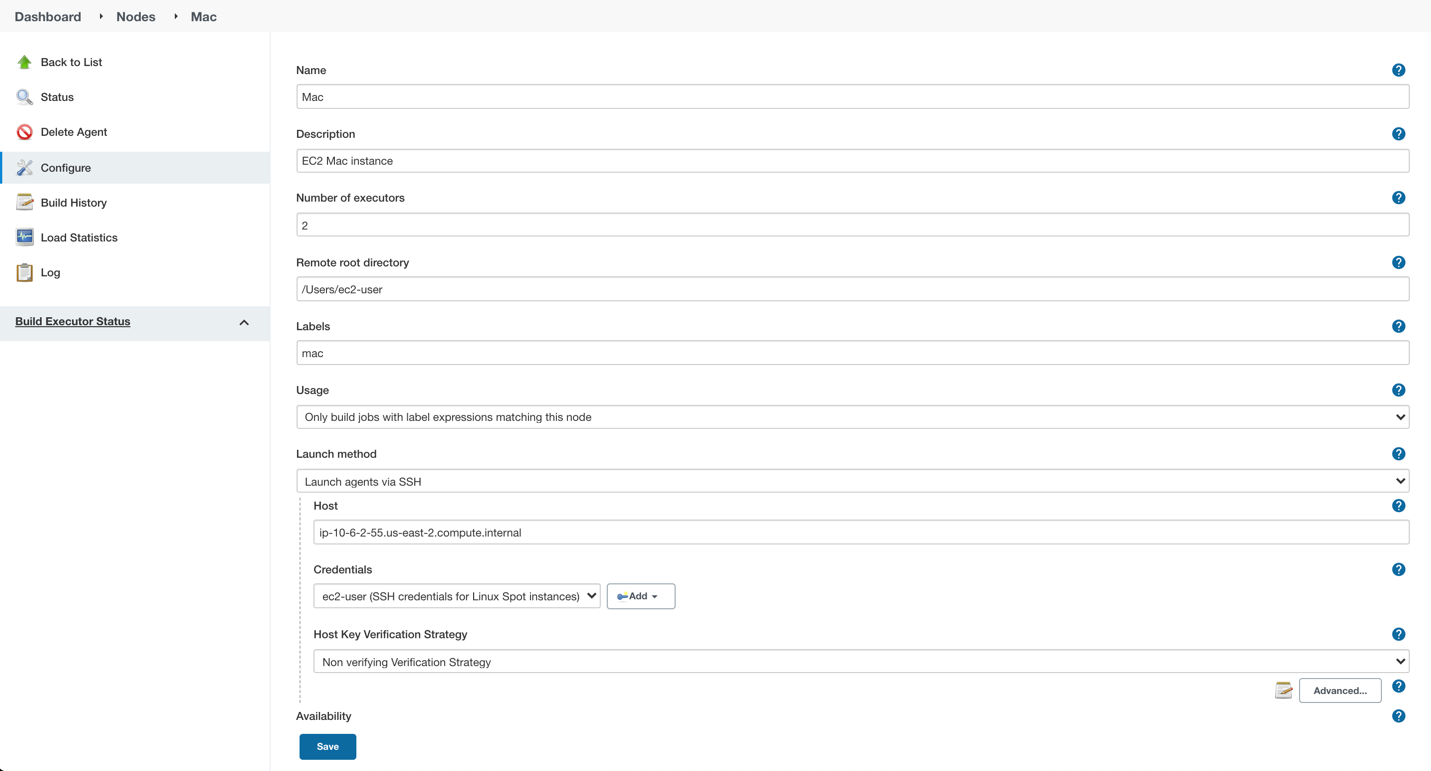Expand Host Key Verification Strategy dropdown

pos(860,662)
